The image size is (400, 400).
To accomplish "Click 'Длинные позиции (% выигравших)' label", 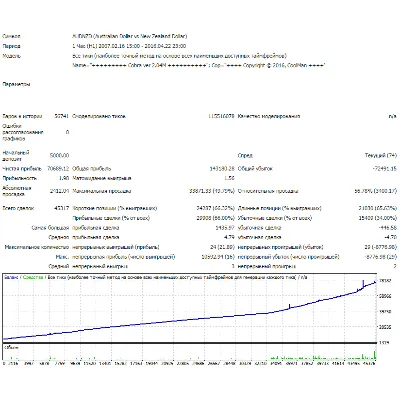I will point(279,208).
